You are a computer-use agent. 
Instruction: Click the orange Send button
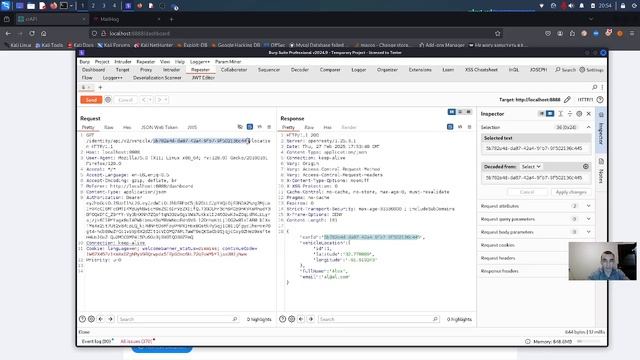(91, 100)
